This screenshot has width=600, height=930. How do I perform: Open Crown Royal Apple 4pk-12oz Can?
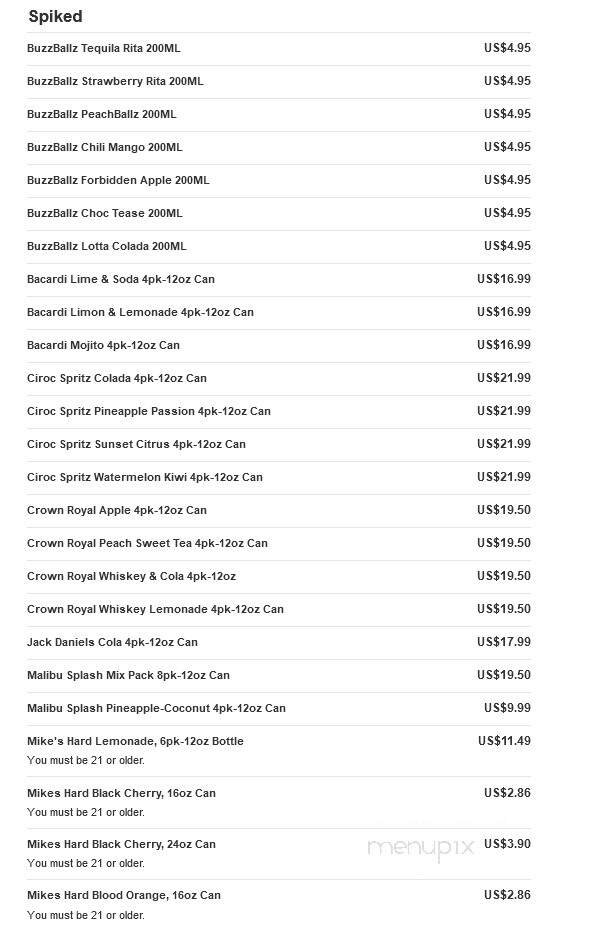116,510
